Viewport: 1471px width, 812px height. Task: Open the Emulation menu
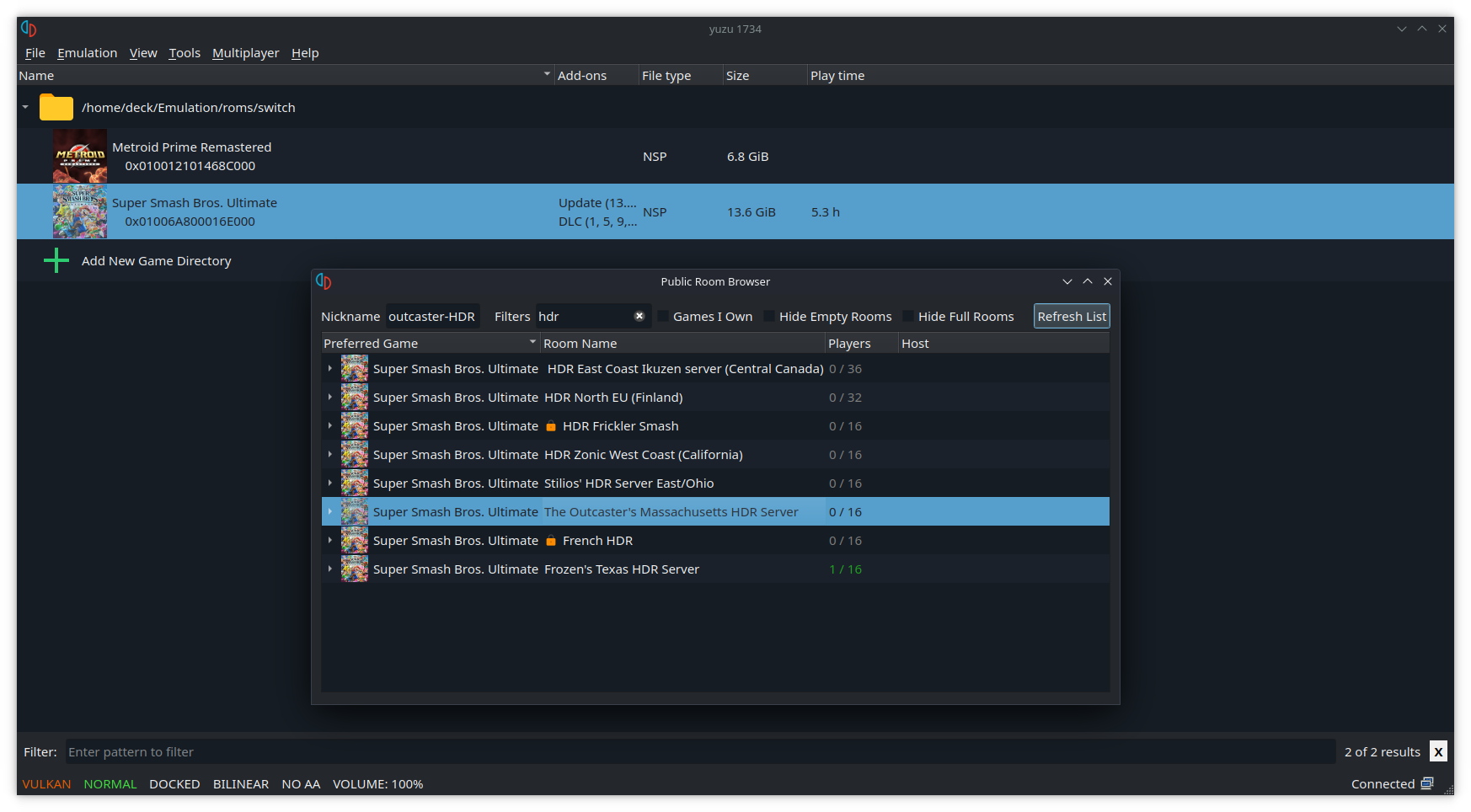[x=87, y=53]
